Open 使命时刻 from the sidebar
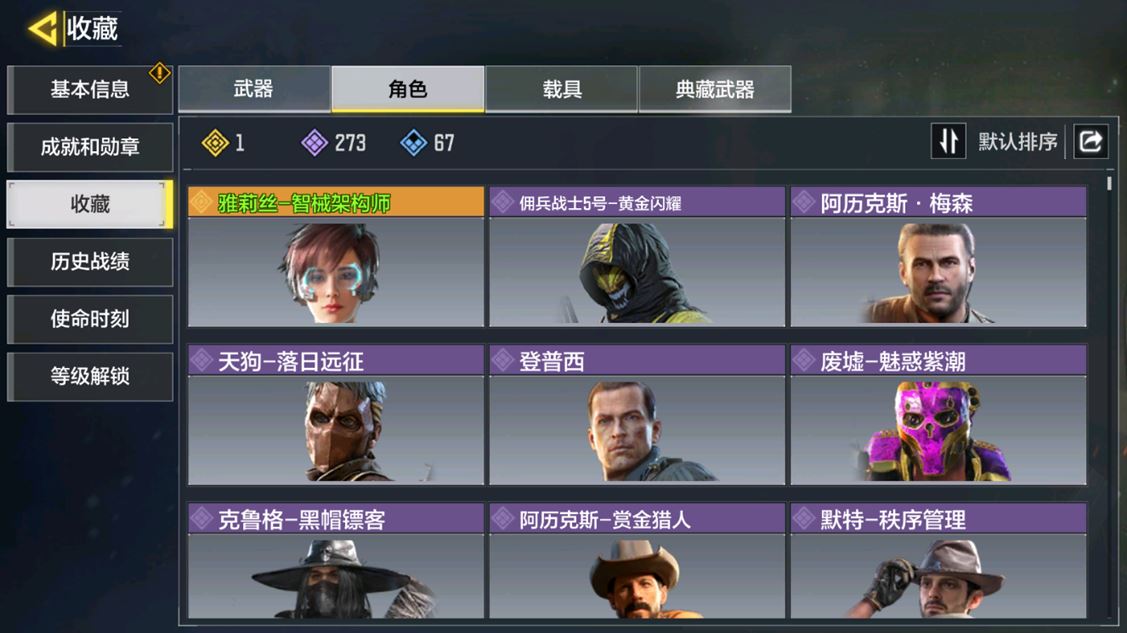The image size is (1127, 633). (x=90, y=319)
